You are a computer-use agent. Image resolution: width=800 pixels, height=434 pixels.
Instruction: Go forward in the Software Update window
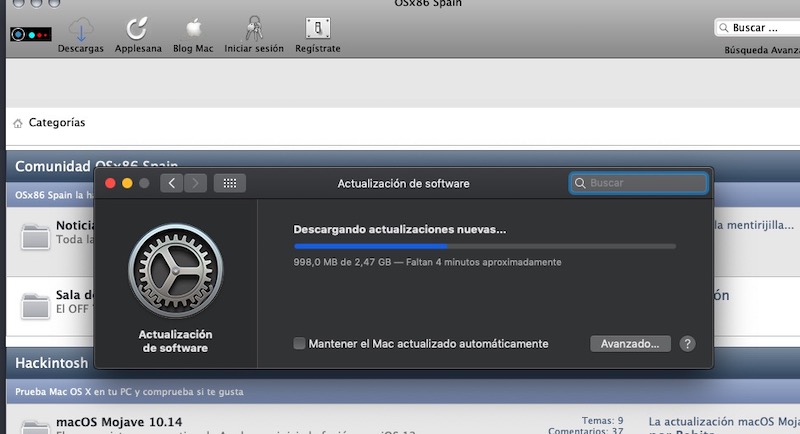195,183
